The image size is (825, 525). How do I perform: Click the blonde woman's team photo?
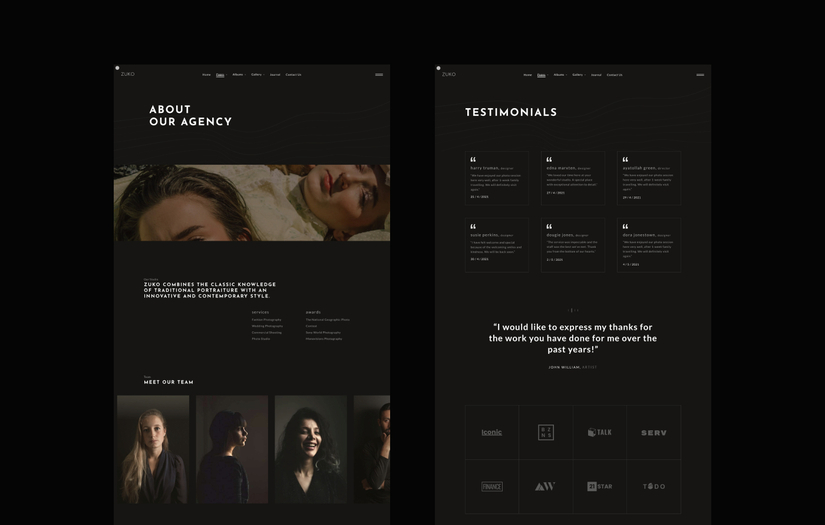click(153, 449)
